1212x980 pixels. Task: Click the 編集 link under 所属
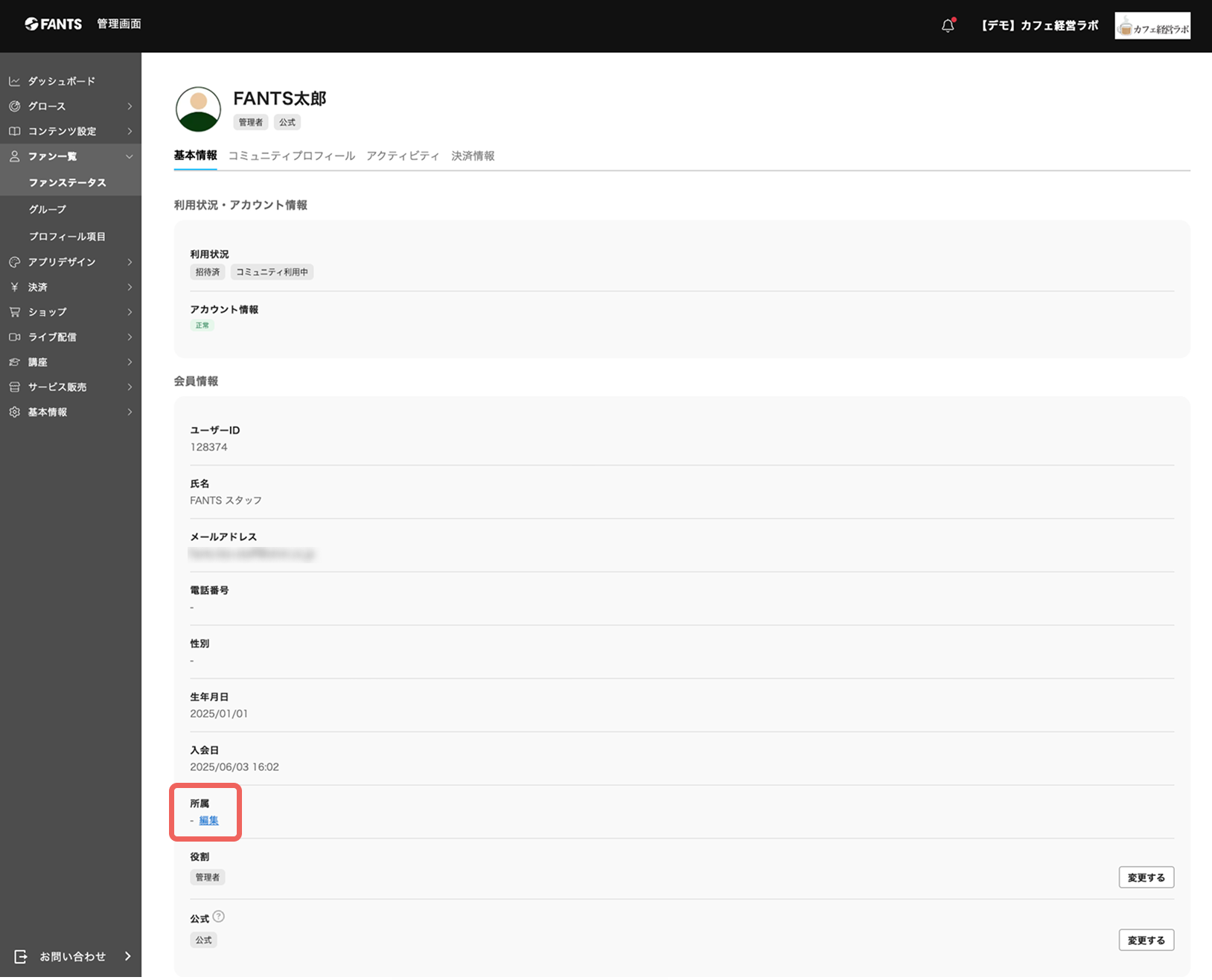click(x=209, y=820)
